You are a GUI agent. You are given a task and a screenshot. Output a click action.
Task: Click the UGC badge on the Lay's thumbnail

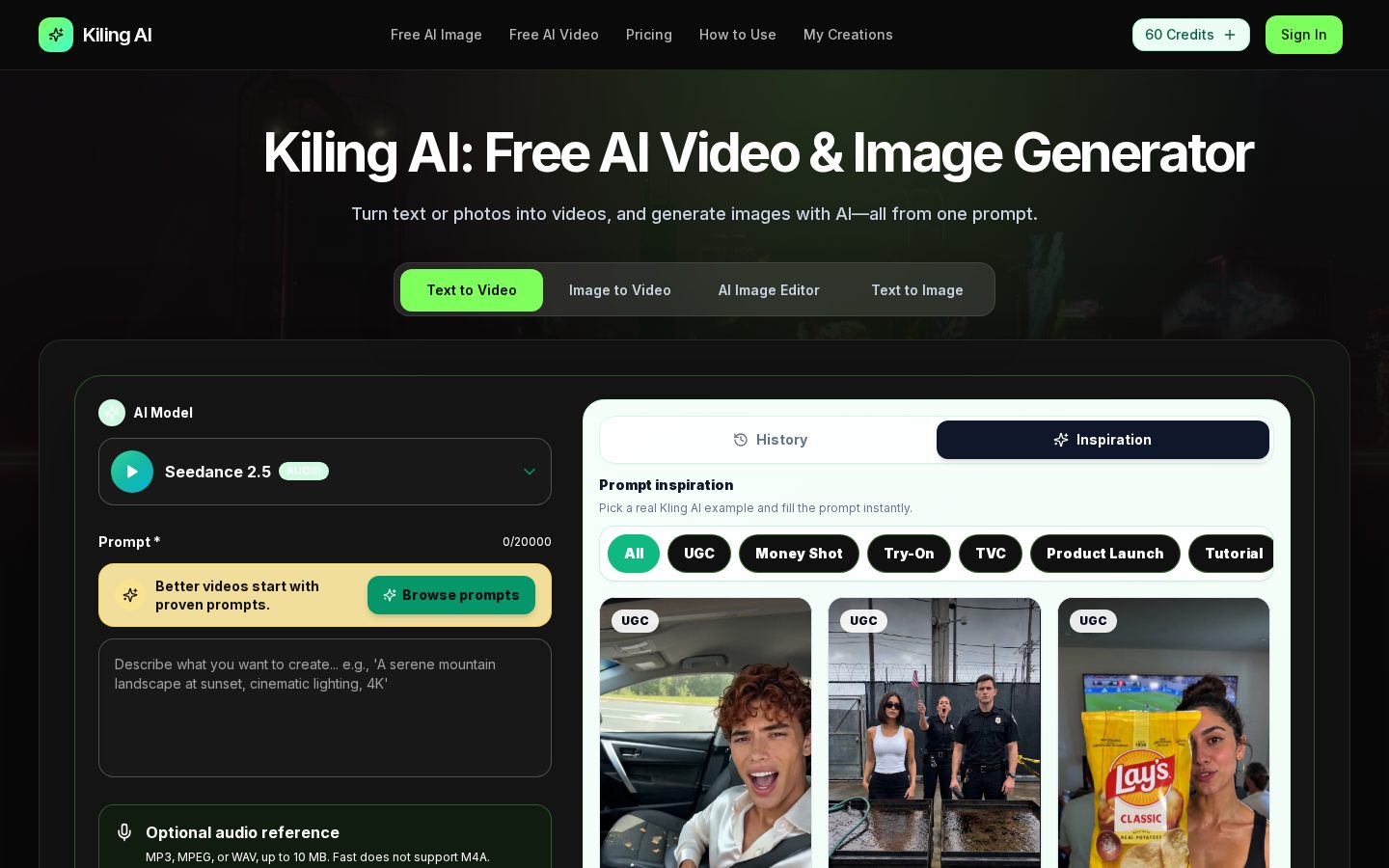point(1093,621)
